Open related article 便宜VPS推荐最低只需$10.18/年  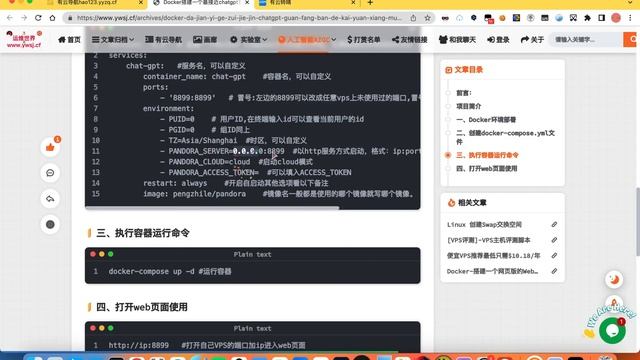[x=493, y=256]
